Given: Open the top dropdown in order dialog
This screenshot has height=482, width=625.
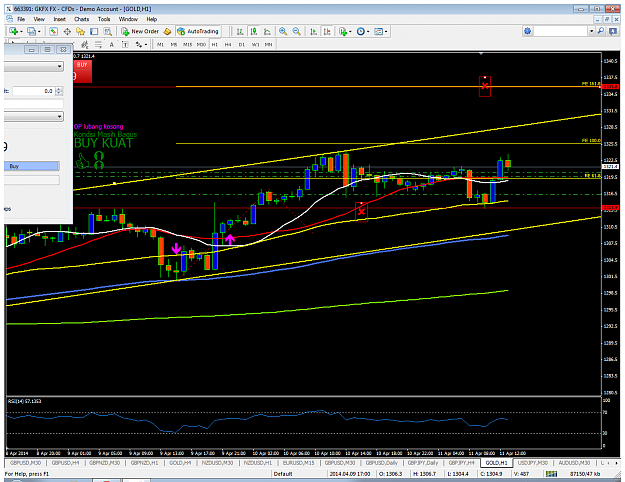Looking at the screenshot, I should (x=59, y=66).
